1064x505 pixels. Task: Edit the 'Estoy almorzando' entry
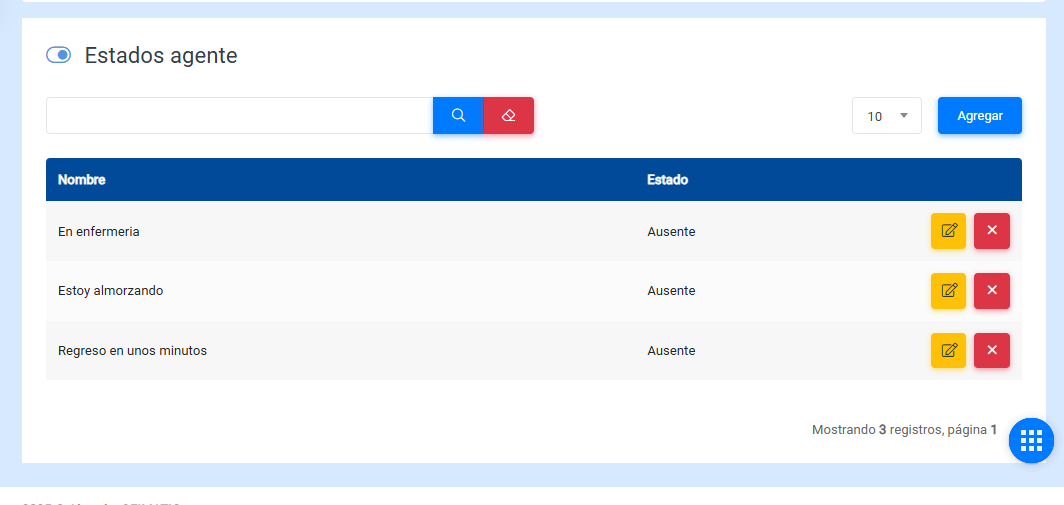pos(948,291)
